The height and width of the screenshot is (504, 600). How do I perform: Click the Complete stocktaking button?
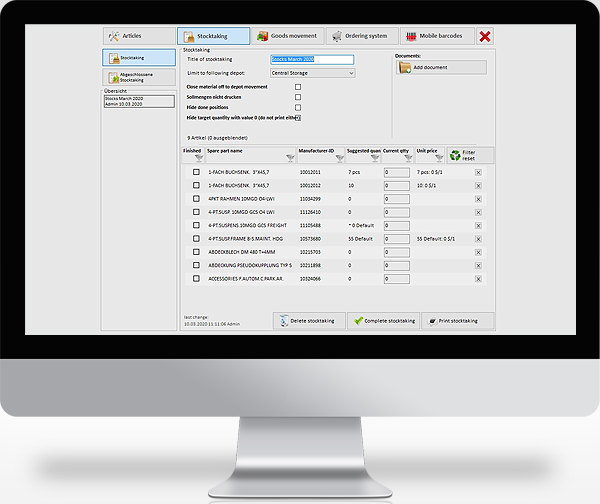point(382,321)
